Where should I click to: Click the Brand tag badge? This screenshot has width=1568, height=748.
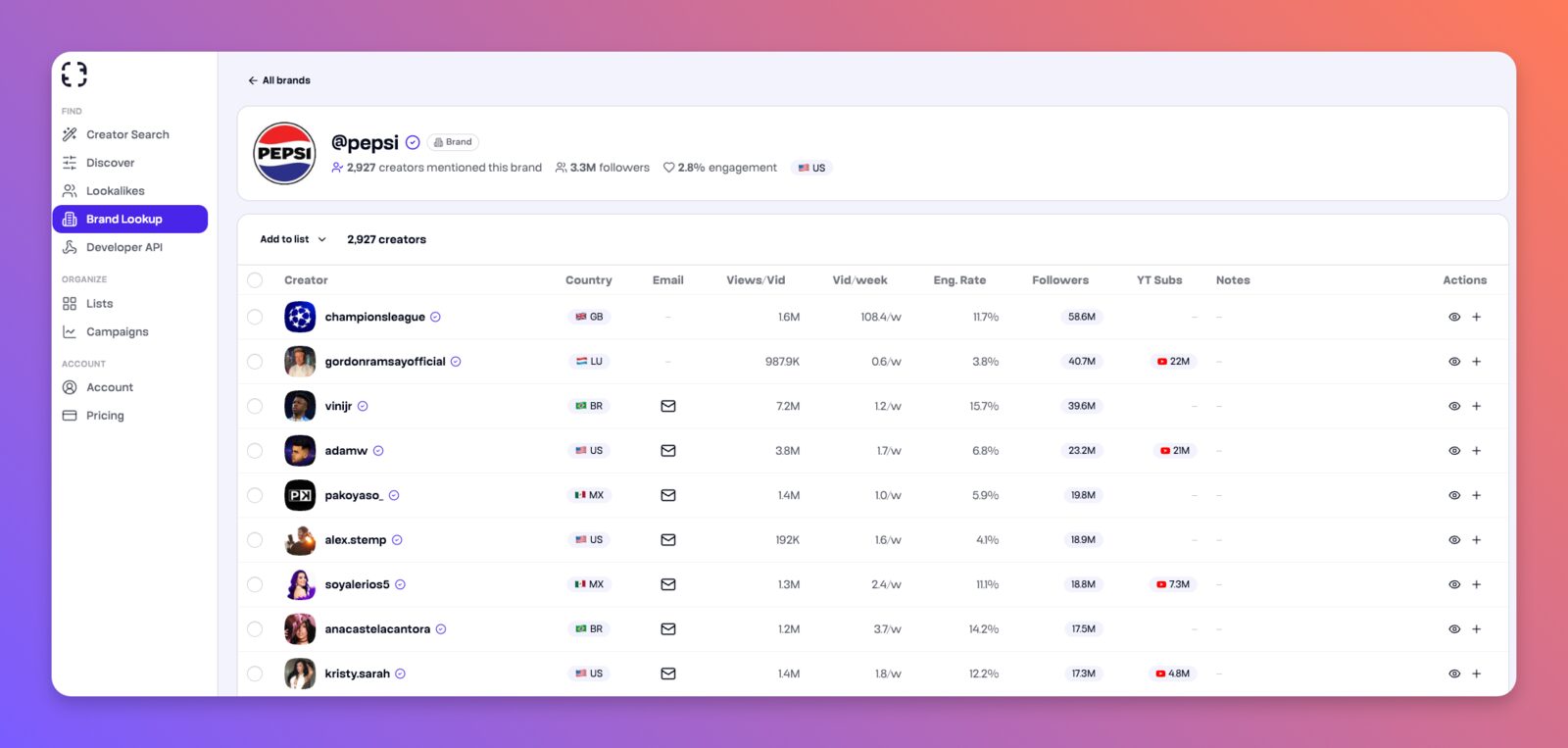point(453,142)
